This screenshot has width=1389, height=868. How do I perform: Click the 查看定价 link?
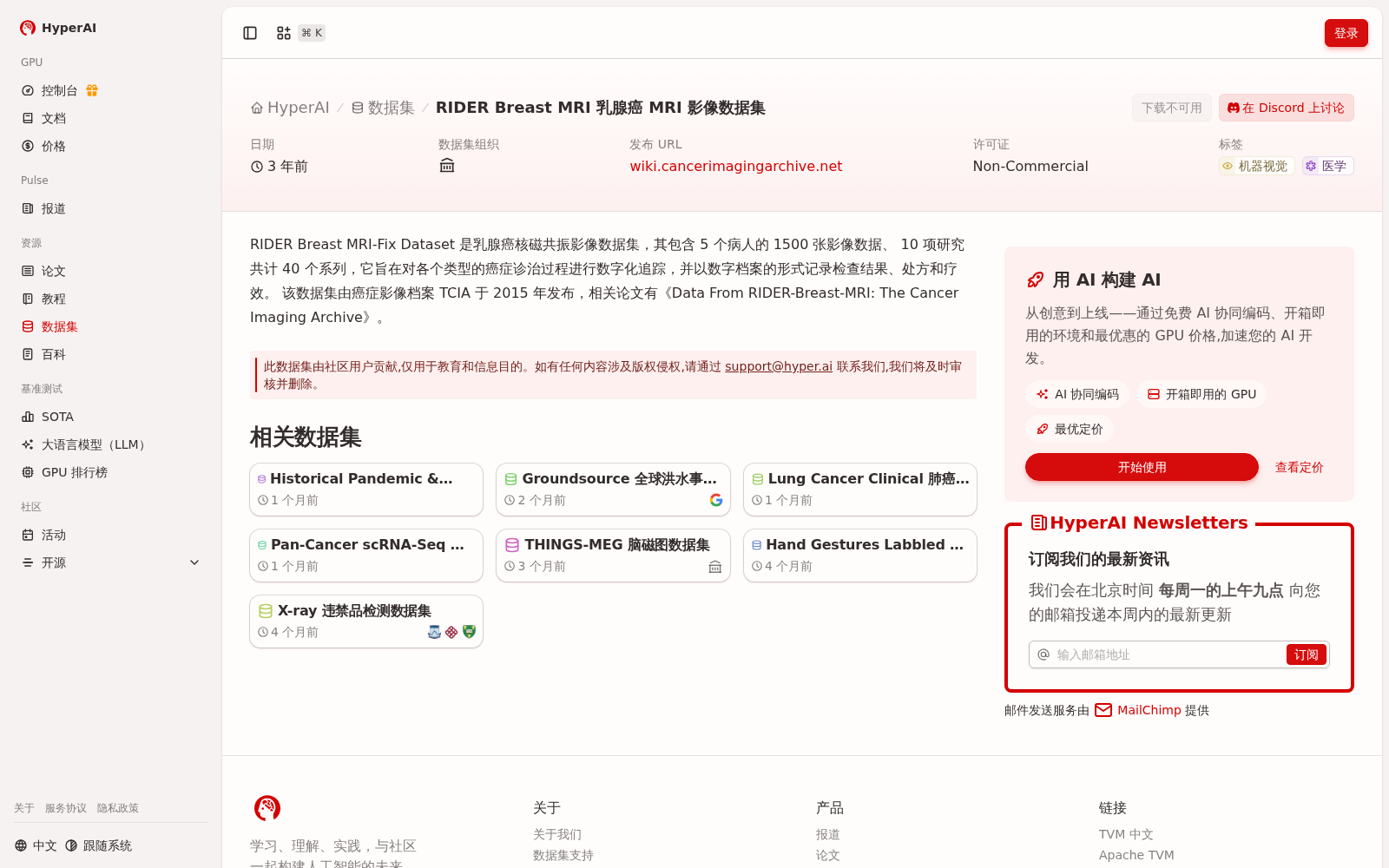coord(1299,467)
